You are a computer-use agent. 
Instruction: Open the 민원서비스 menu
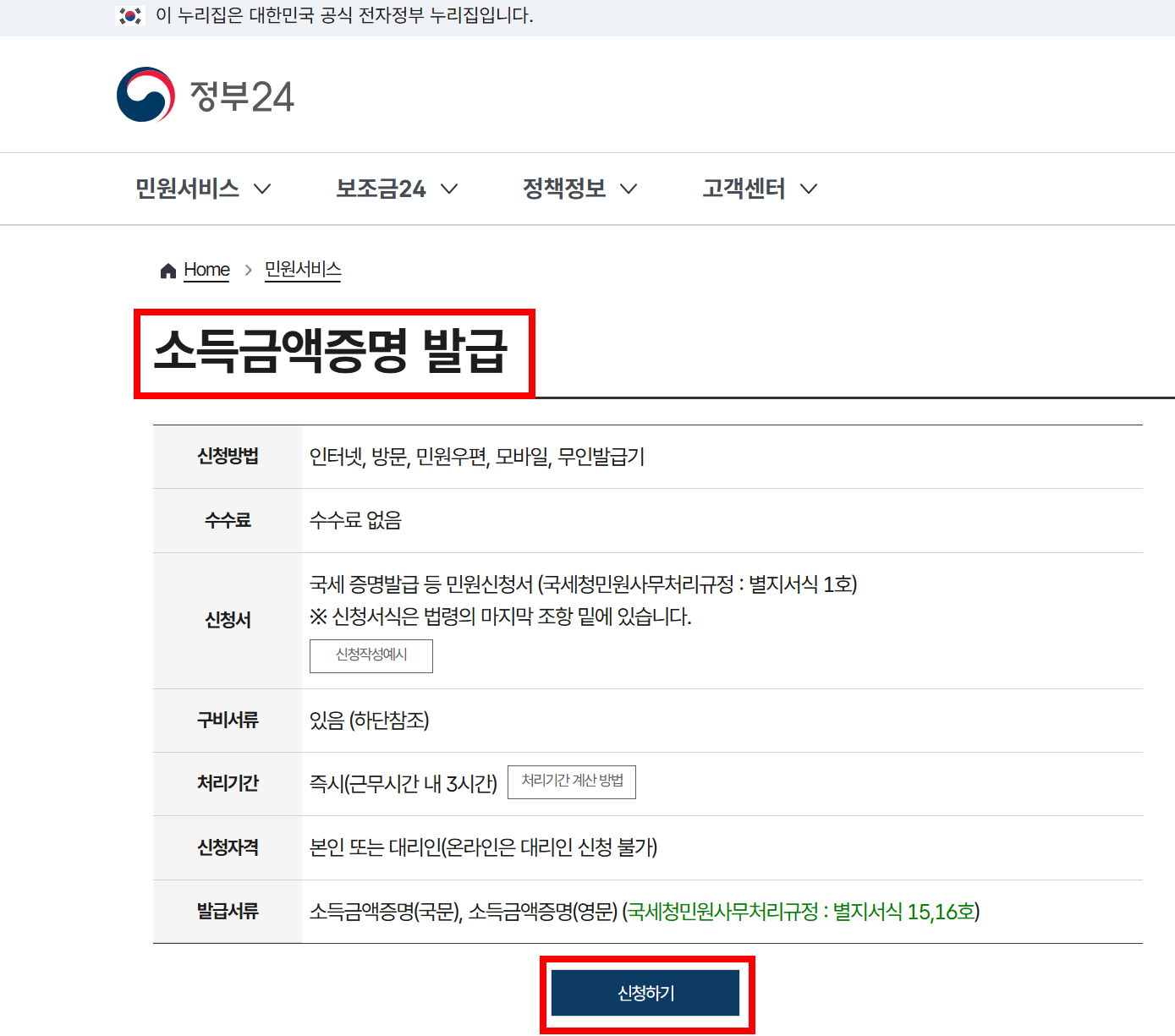click(x=188, y=189)
